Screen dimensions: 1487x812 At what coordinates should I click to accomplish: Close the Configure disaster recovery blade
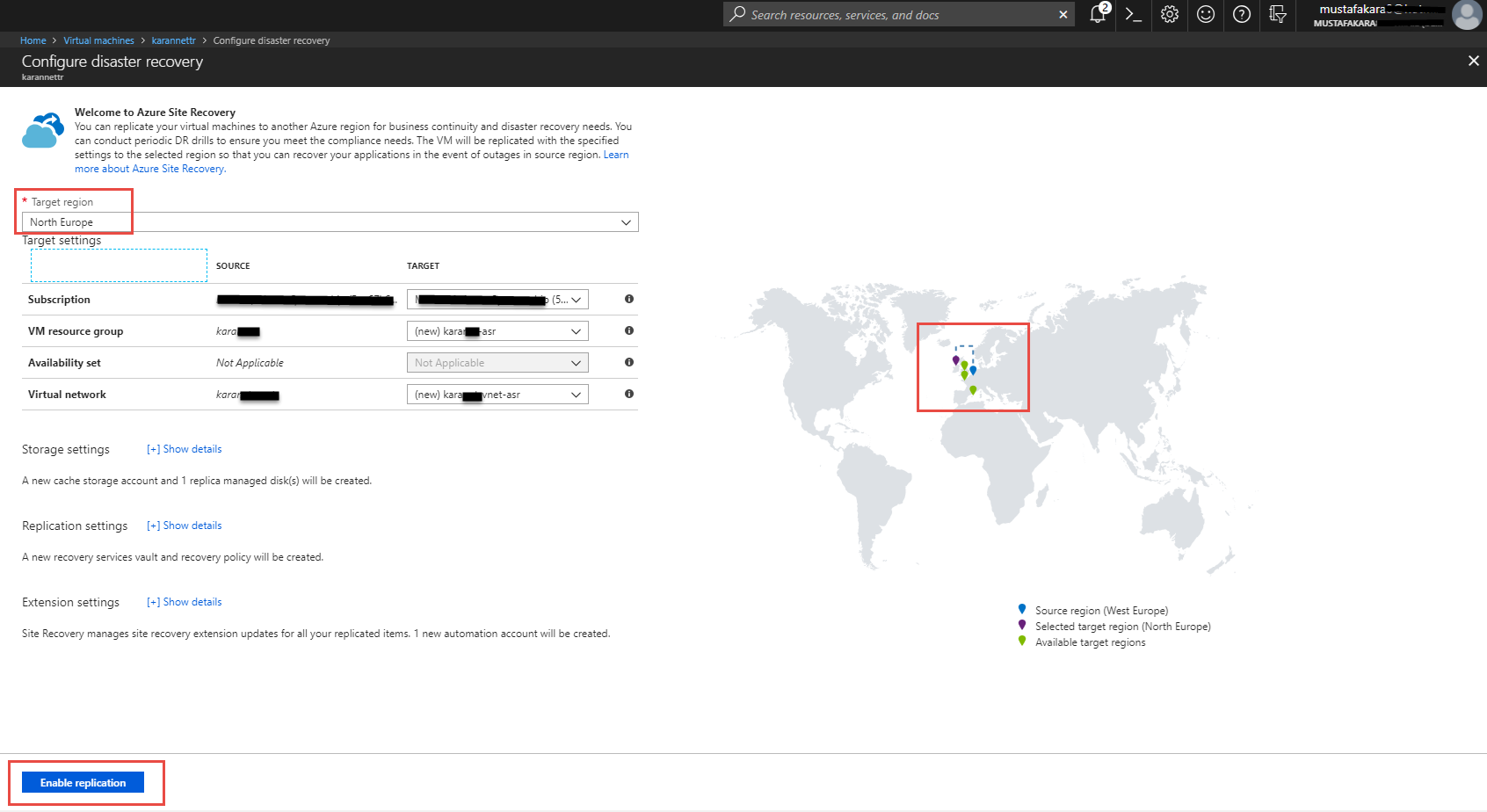click(x=1474, y=61)
